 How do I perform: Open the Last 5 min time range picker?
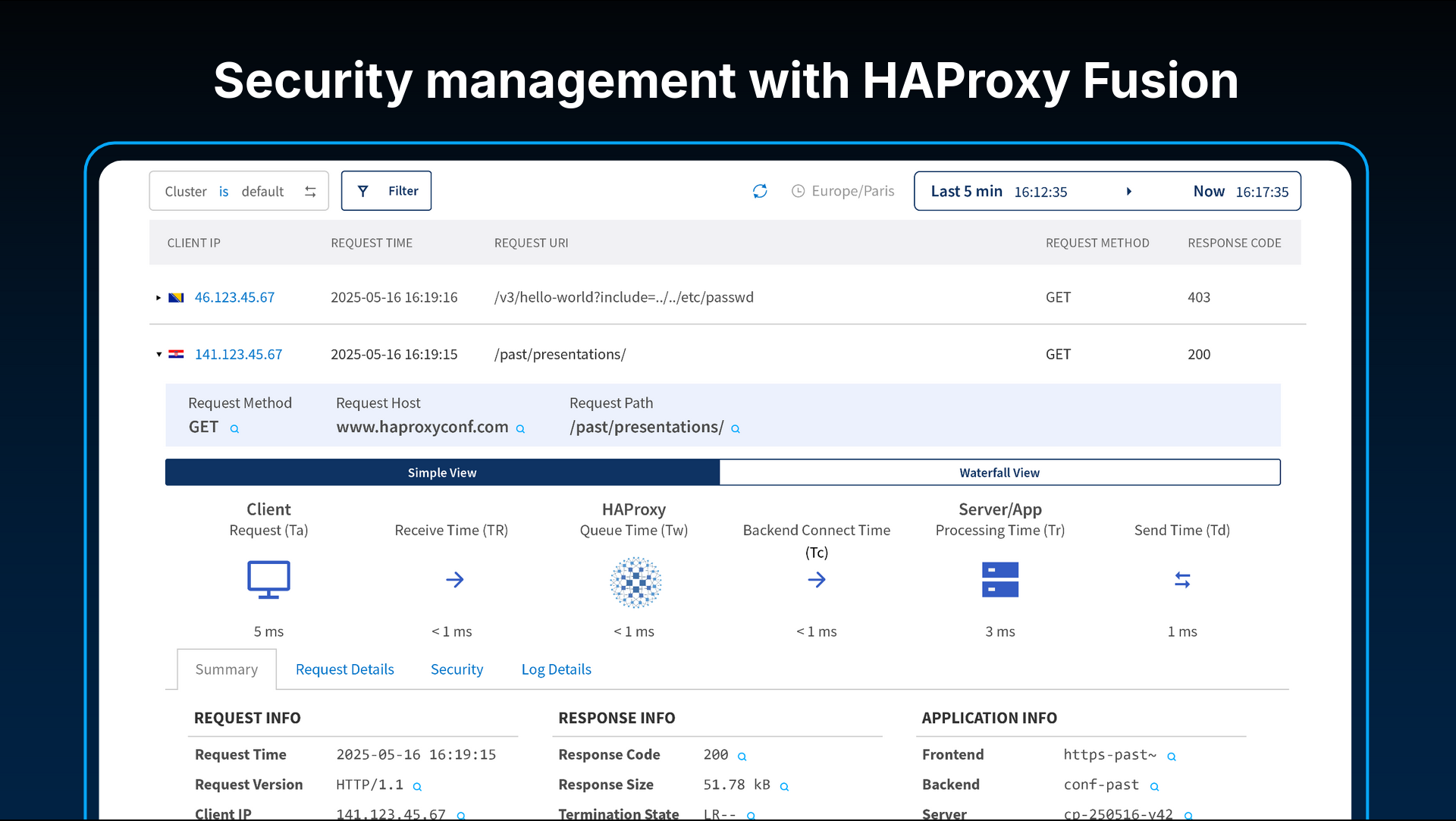coord(1107,191)
